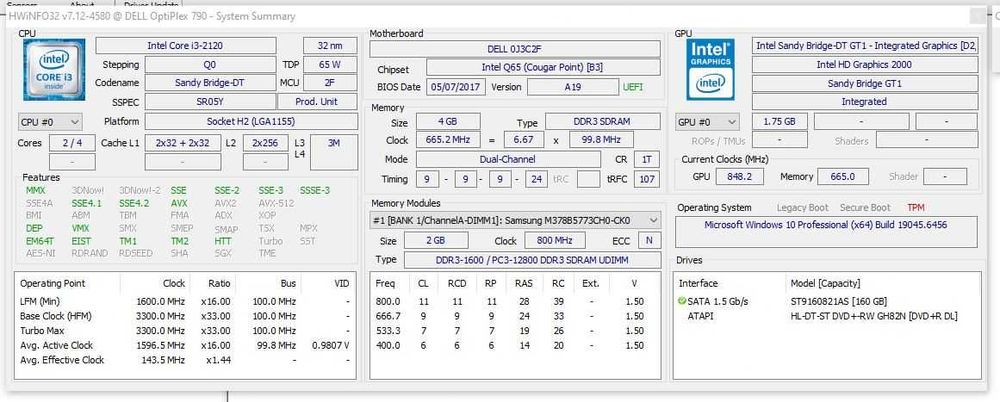Click the memory Clock 665.2 MHz field

point(449,140)
